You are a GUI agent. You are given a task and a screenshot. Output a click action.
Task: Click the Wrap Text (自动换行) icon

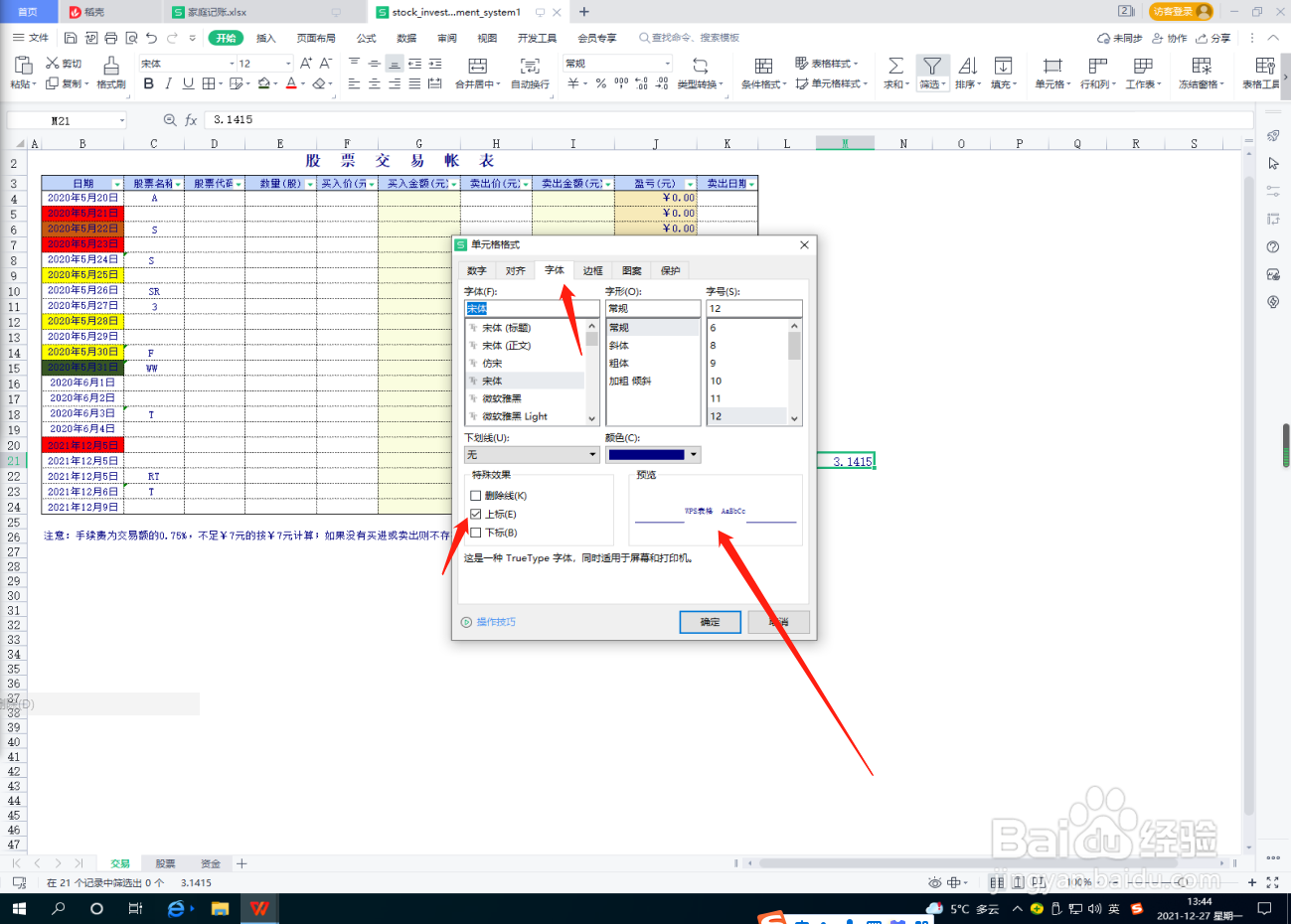coord(530,66)
